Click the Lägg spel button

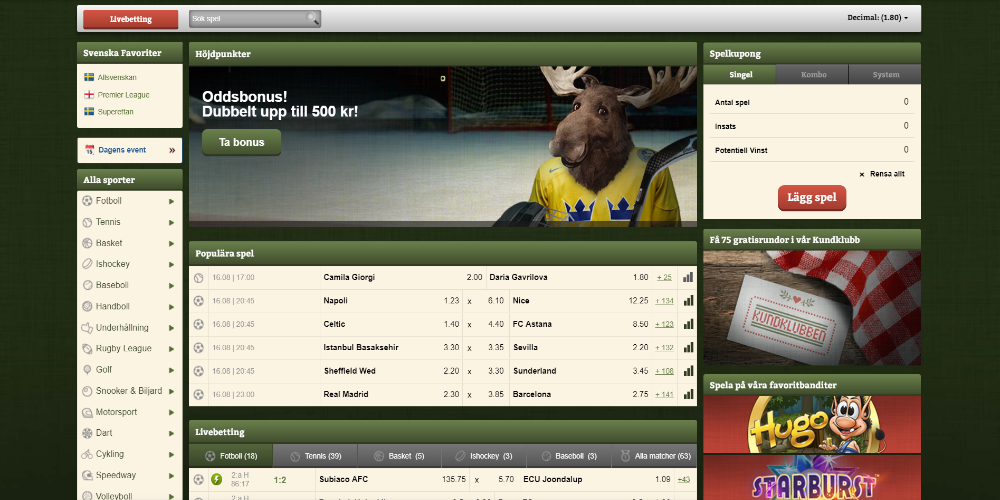click(812, 198)
